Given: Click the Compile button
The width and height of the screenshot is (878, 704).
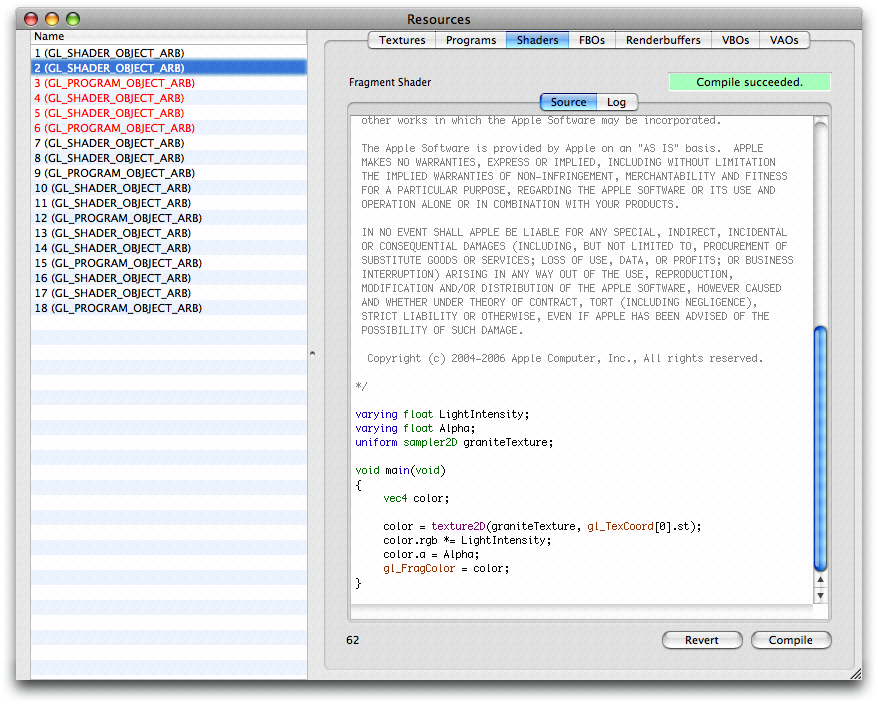Looking at the screenshot, I should click(791, 640).
